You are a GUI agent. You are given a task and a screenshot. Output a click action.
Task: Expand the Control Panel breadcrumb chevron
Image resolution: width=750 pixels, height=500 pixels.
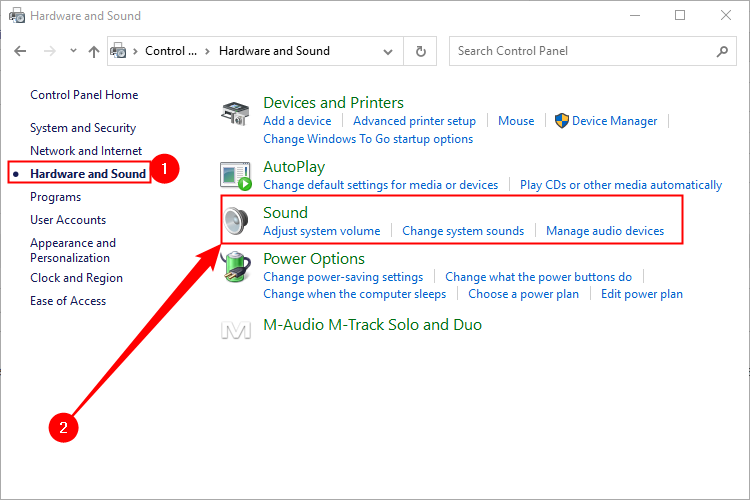(x=207, y=51)
